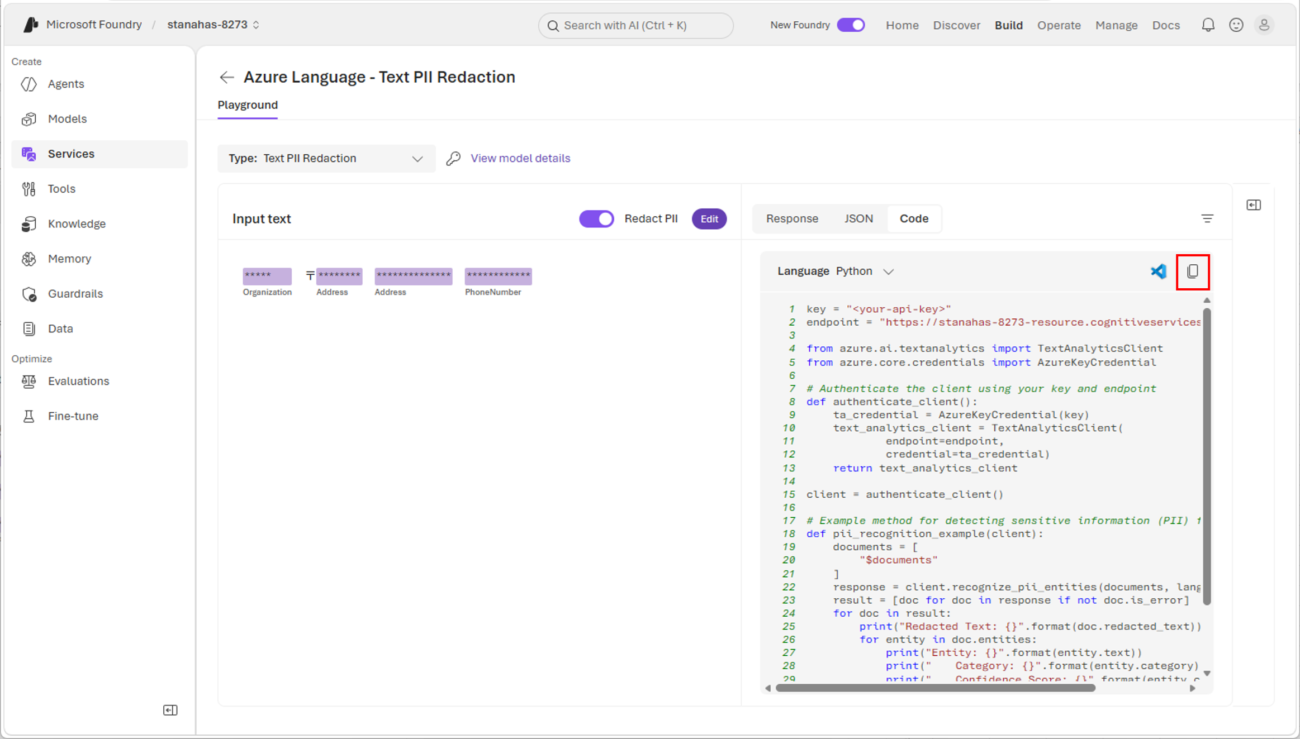
Task: Open the Build top navigation item
Action: (x=1009, y=25)
